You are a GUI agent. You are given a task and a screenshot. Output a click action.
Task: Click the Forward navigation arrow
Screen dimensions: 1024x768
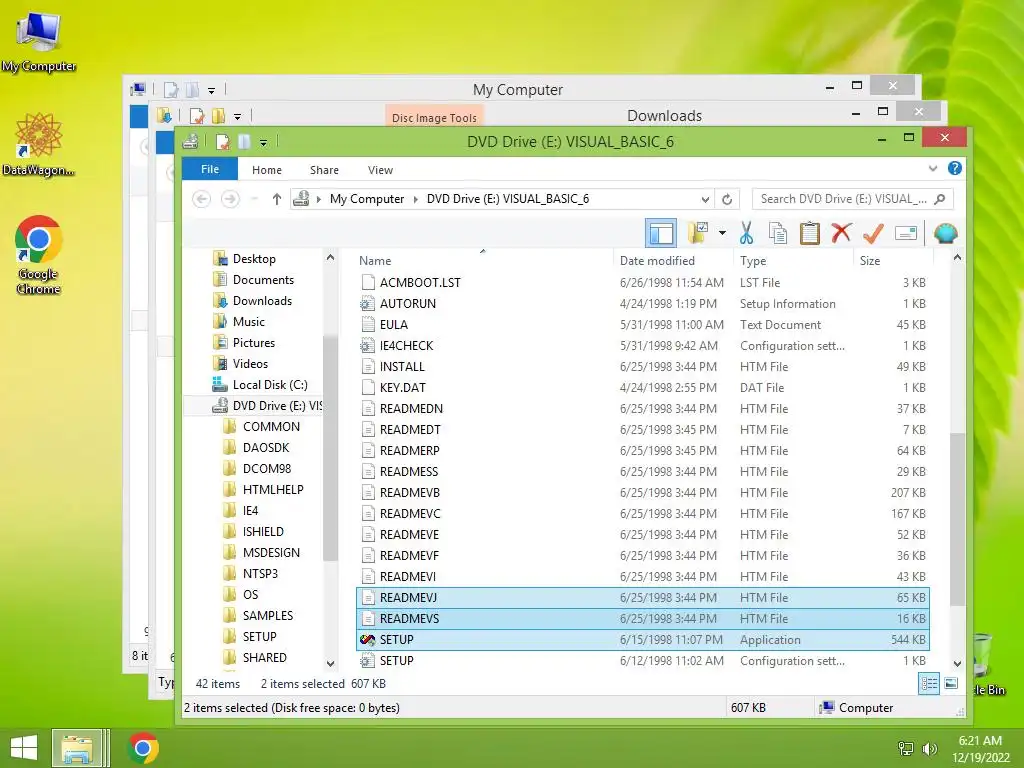pyautogui.click(x=230, y=199)
